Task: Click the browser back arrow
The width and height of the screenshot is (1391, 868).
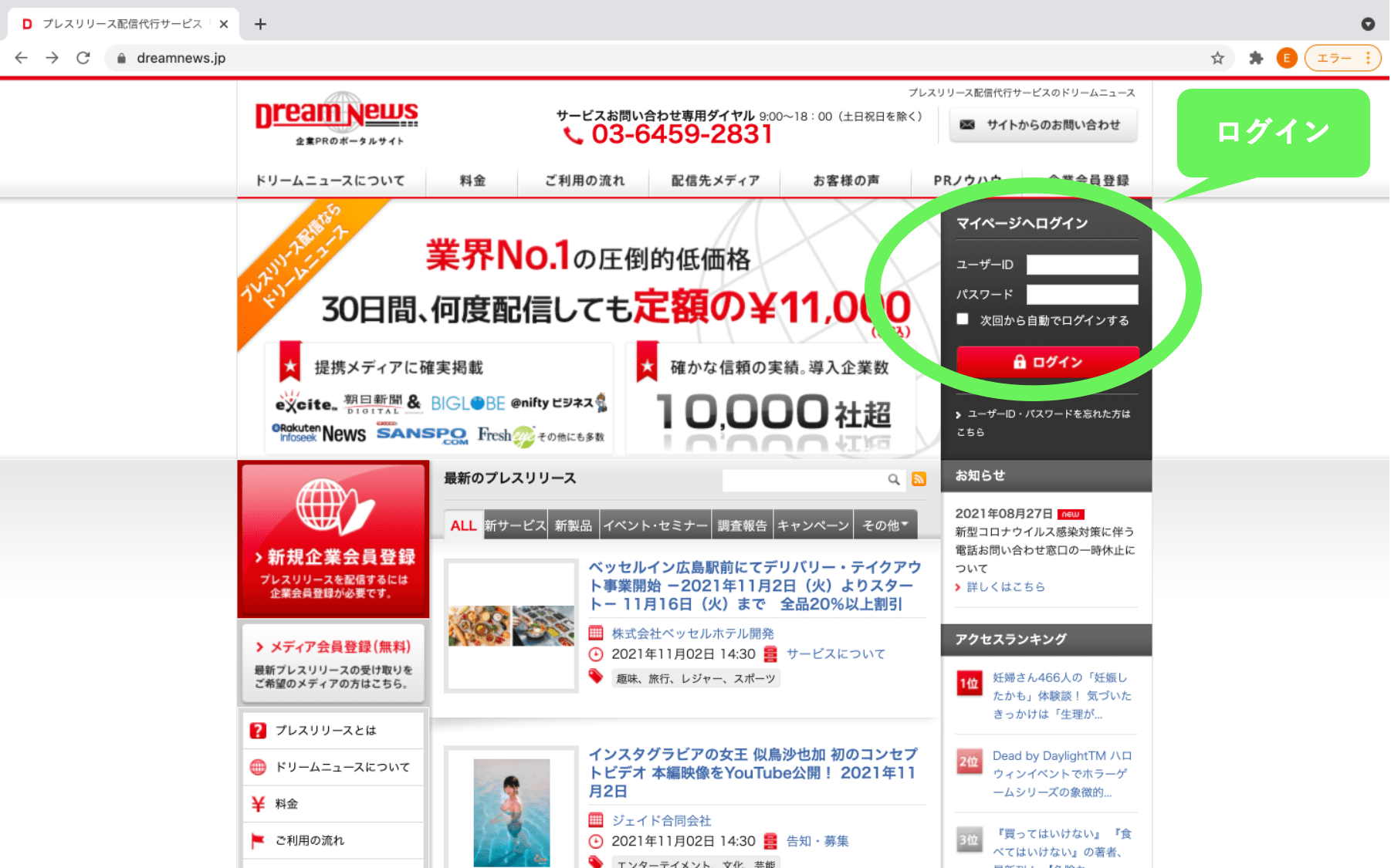Action: 22,58
